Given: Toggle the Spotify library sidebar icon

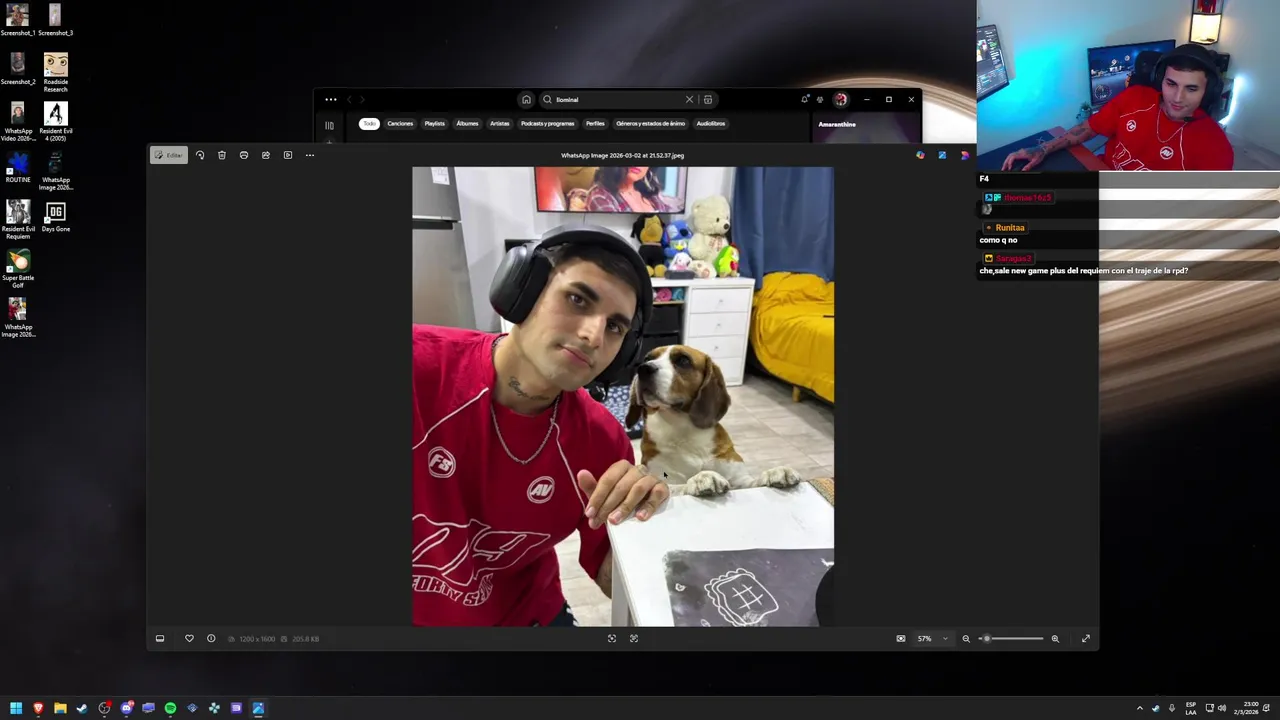Looking at the screenshot, I should tap(329, 125).
